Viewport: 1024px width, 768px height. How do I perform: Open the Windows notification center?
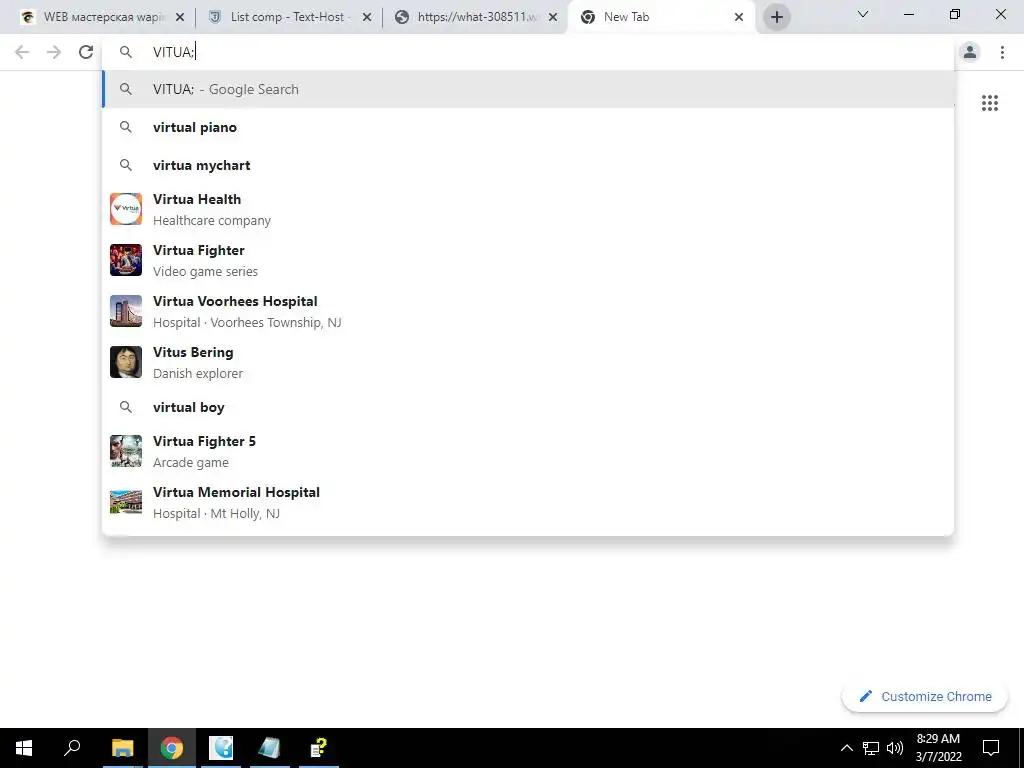[x=991, y=748]
